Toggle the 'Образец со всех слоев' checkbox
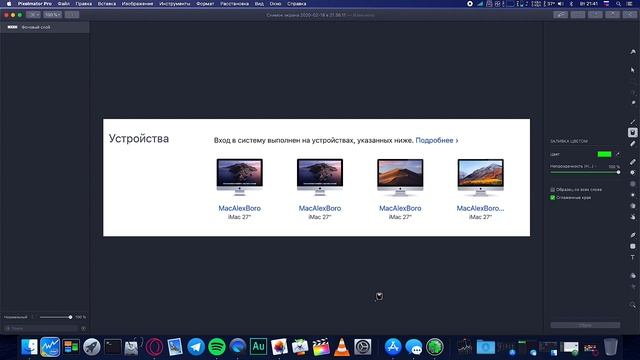640x360 pixels. 553,190
